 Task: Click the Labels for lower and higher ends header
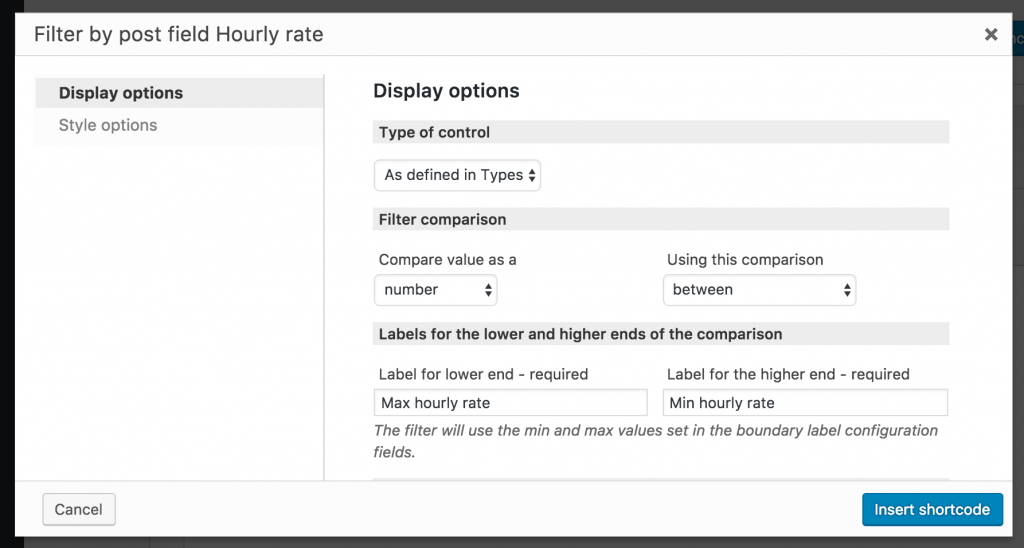coord(661,334)
